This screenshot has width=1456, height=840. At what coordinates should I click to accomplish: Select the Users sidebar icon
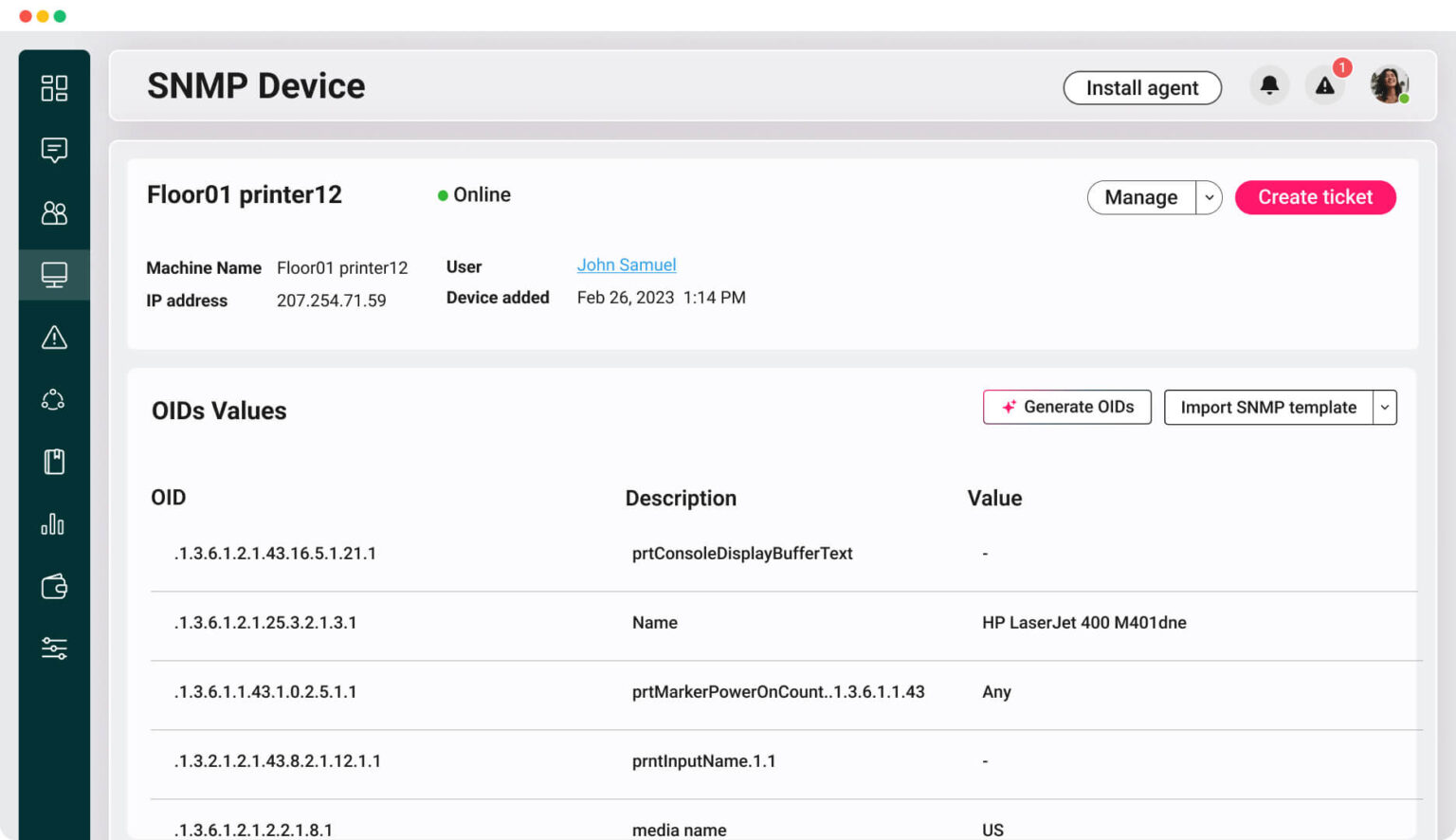pyautogui.click(x=54, y=213)
